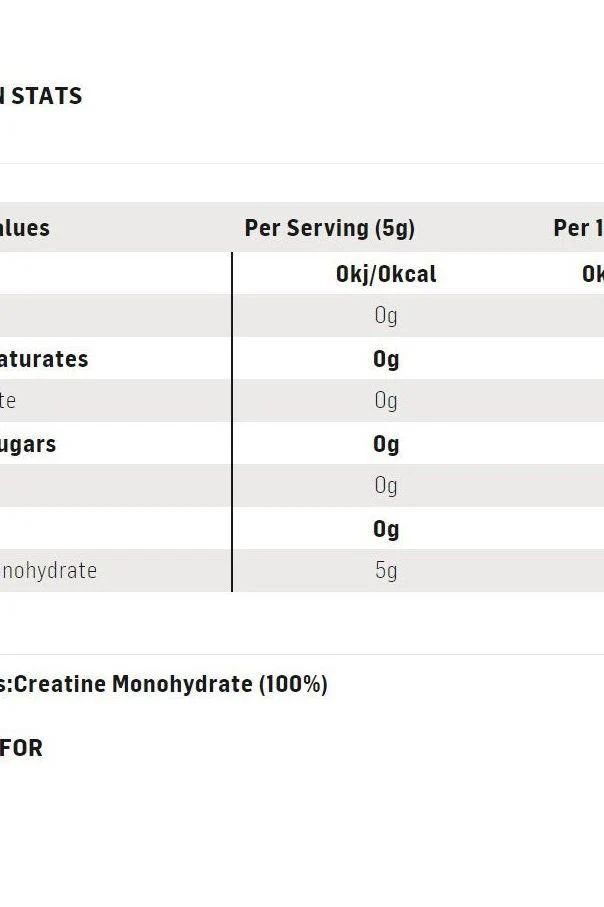604x907 pixels.
Task: Select the 5g creatine monohydrate value
Action: tap(386, 570)
